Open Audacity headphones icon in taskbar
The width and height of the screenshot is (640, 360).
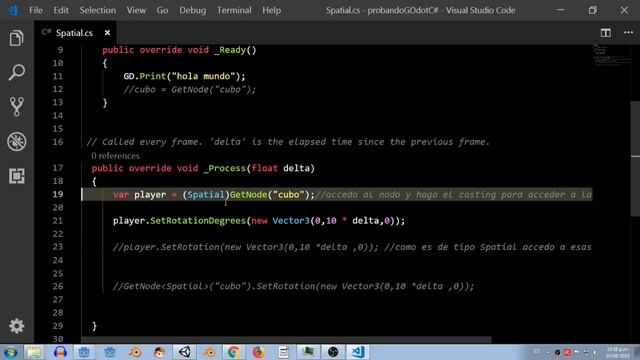point(60,352)
